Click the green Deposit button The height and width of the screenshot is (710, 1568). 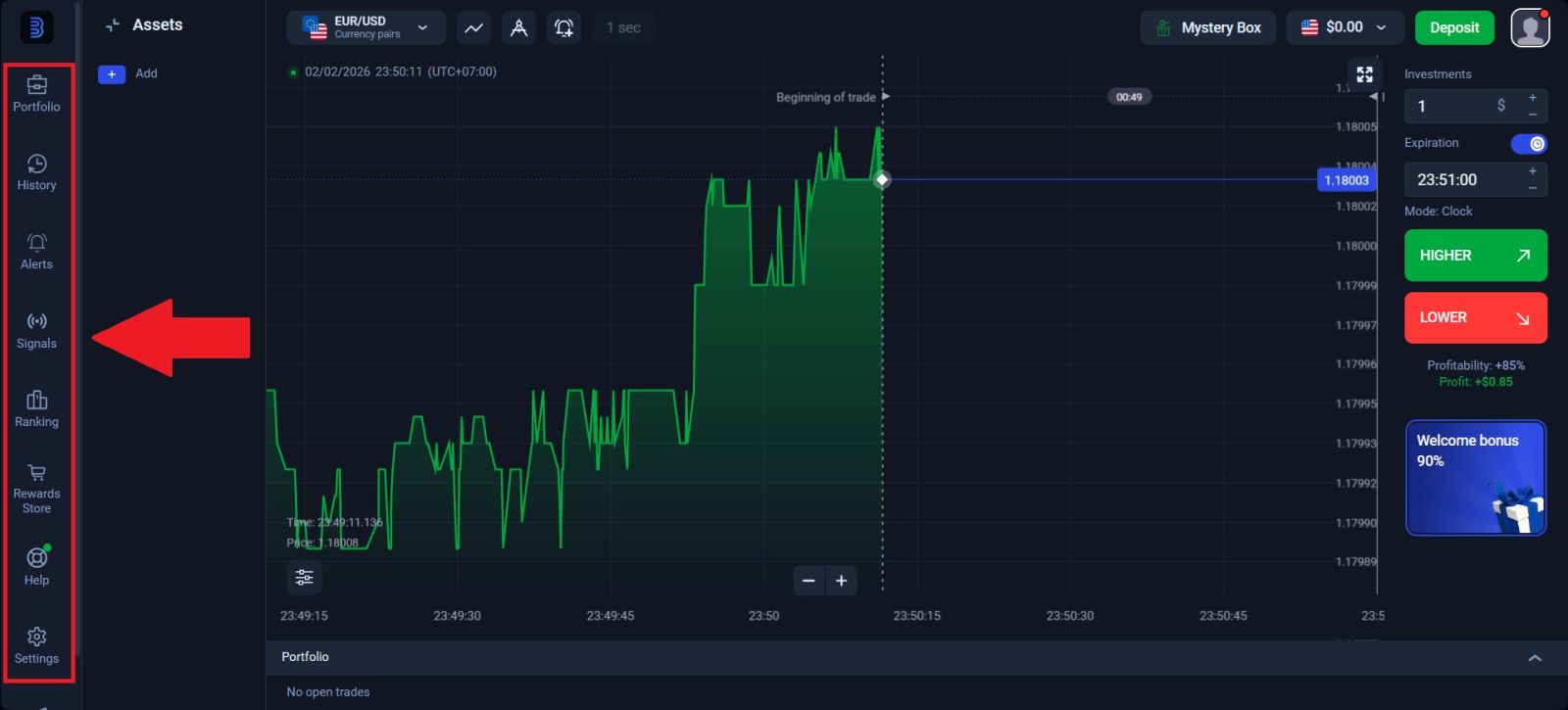(1453, 27)
